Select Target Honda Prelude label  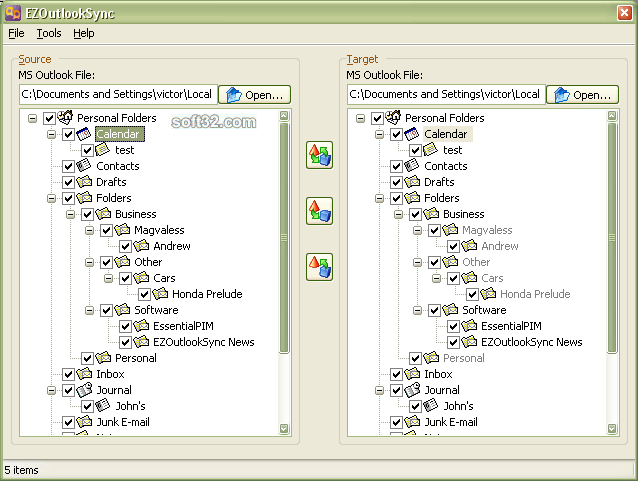tap(535, 294)
